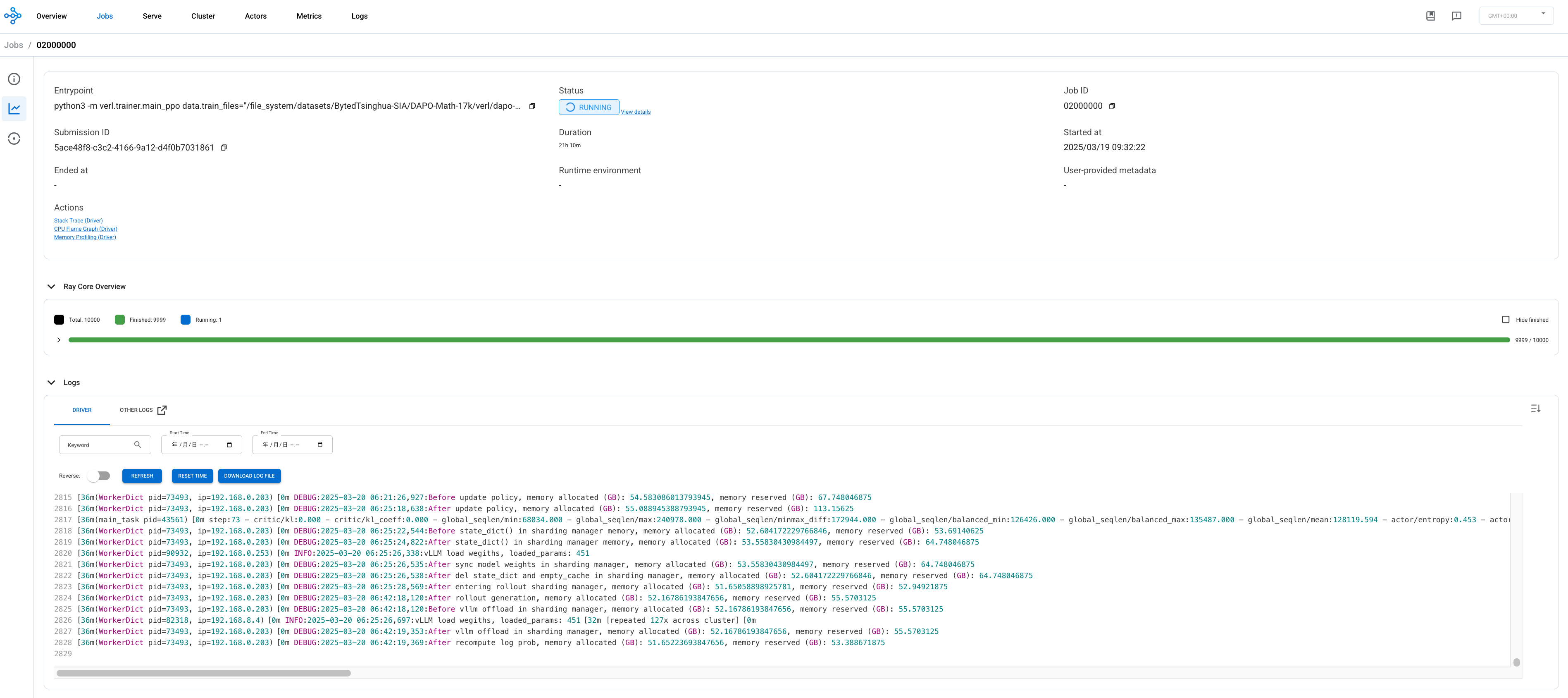The width and height of the screenshot is (1568, 698).
Task: Open the docs book icon
Action: (x=1430, y=16)
